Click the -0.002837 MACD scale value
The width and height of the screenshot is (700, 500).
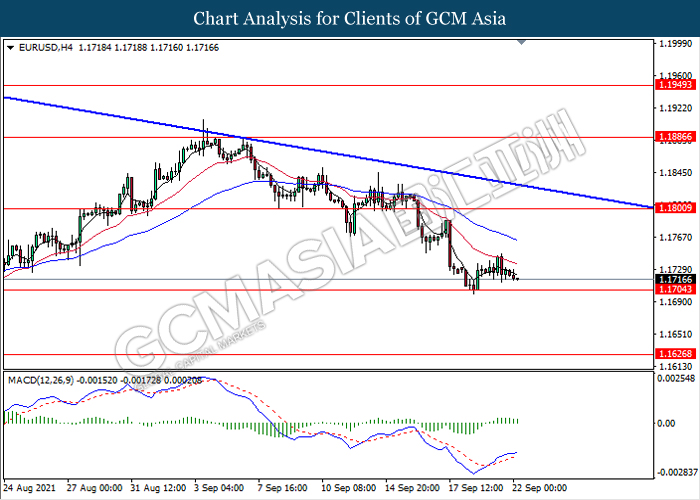[677, 472]
